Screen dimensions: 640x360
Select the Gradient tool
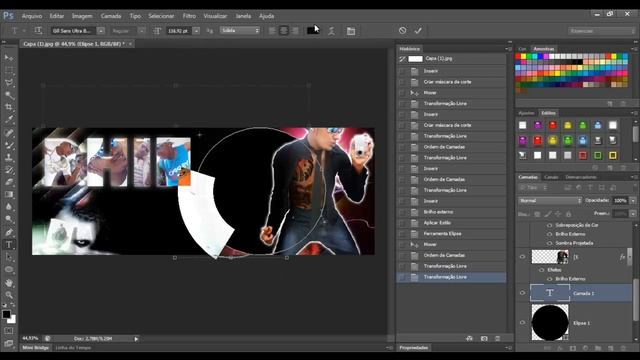click(x=9, y=195)
